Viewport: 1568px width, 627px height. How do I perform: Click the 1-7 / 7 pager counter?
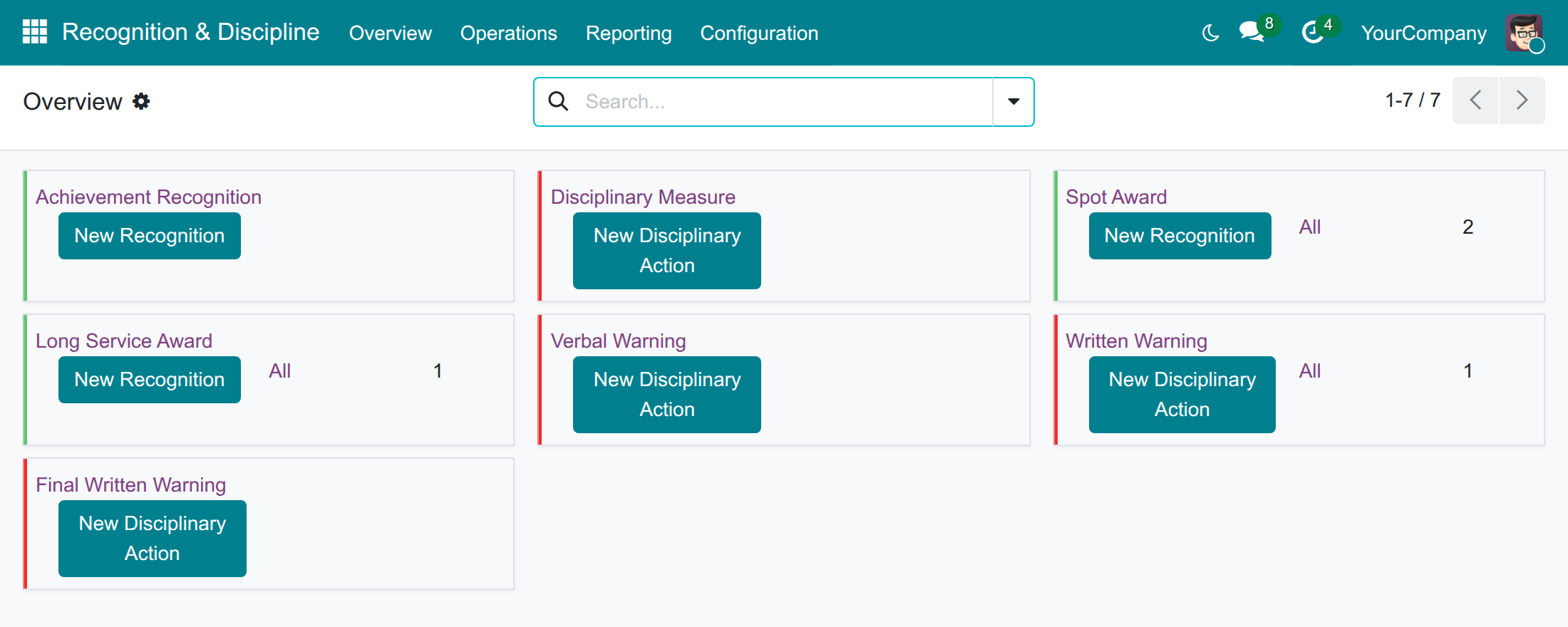[x=1413, y=100]
